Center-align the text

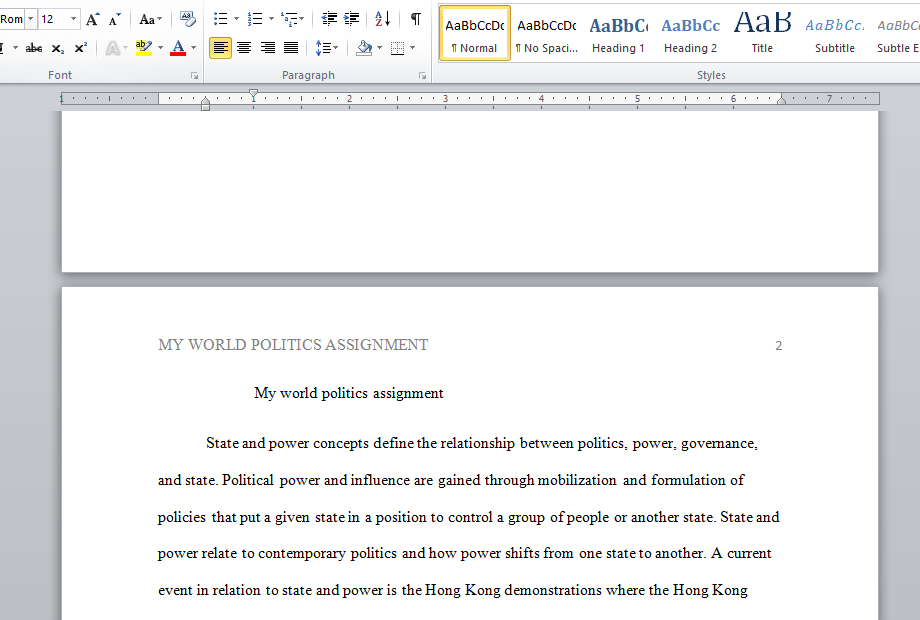coord(244,48)
